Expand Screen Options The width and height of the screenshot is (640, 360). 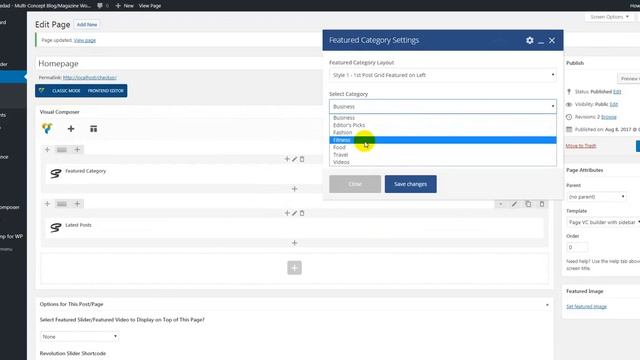[x=609, y=17]
